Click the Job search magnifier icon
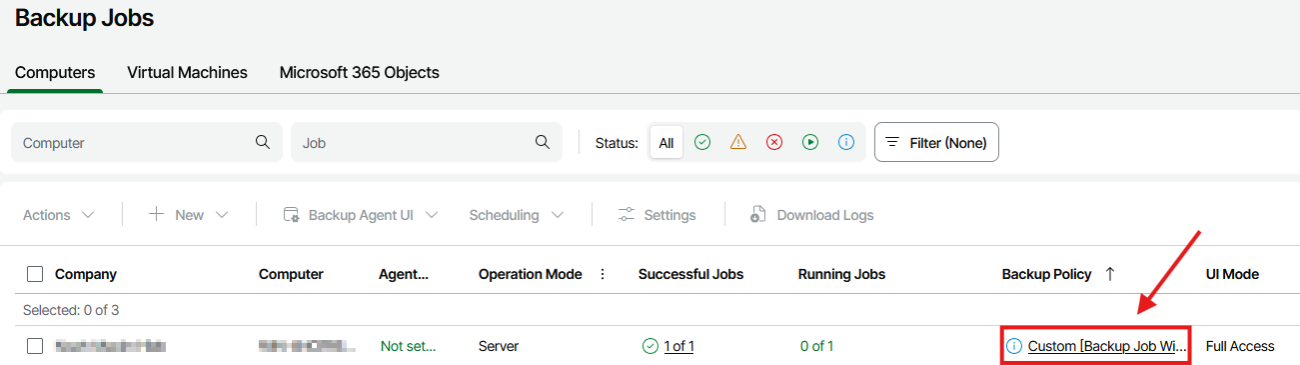This screenshot has width=1300, height=365. pyautogui.click(x=543, y=142)
